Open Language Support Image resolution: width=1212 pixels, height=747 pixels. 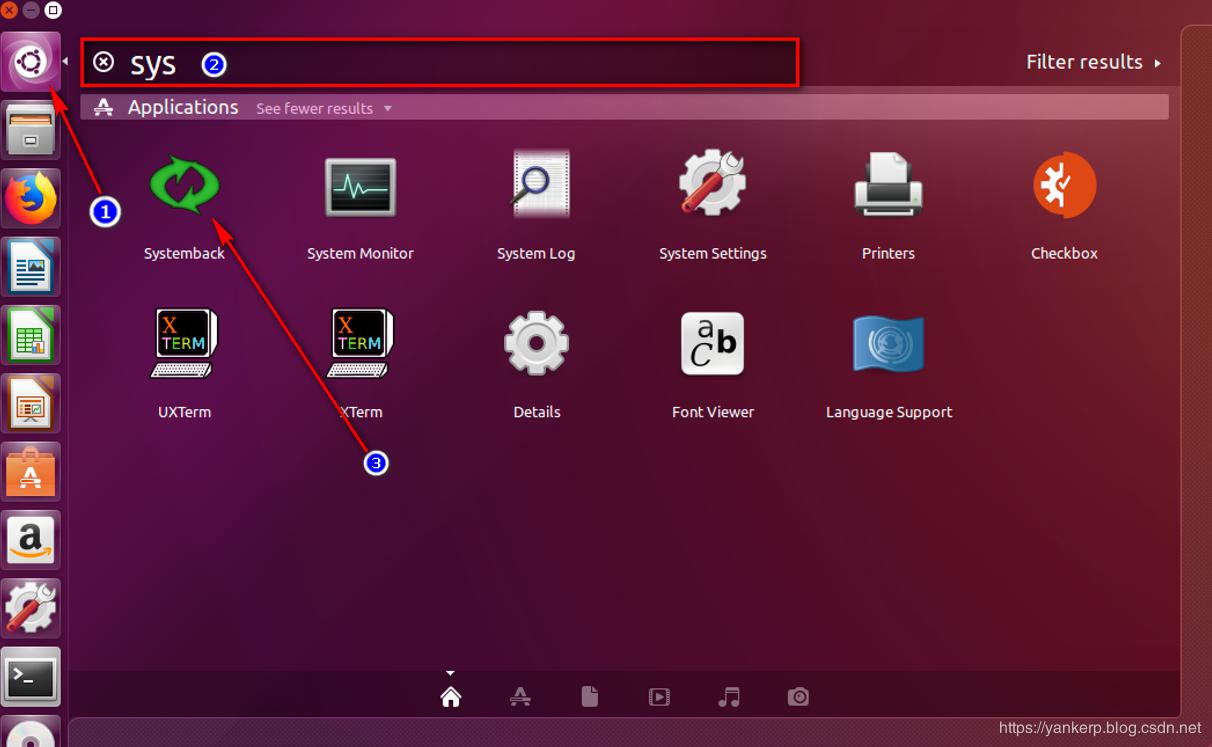click(x=889, y=343)
